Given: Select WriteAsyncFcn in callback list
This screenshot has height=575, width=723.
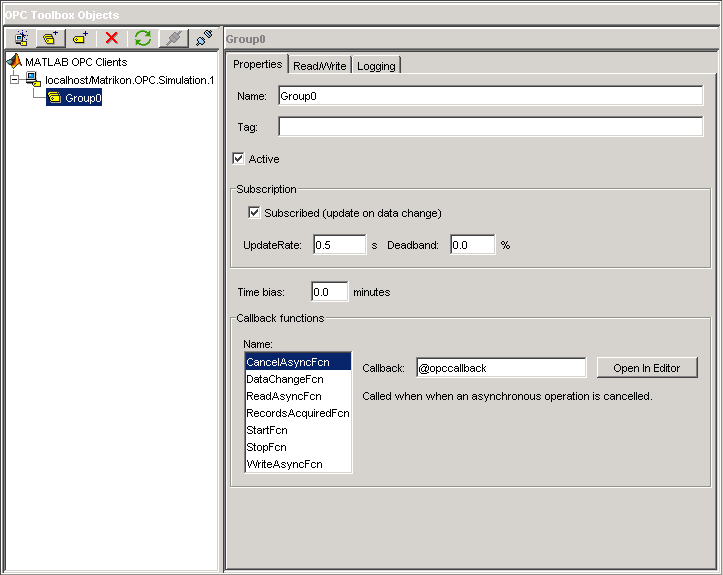Looking at the screenshot, I should pyautogui.click(x=298, y=464).
